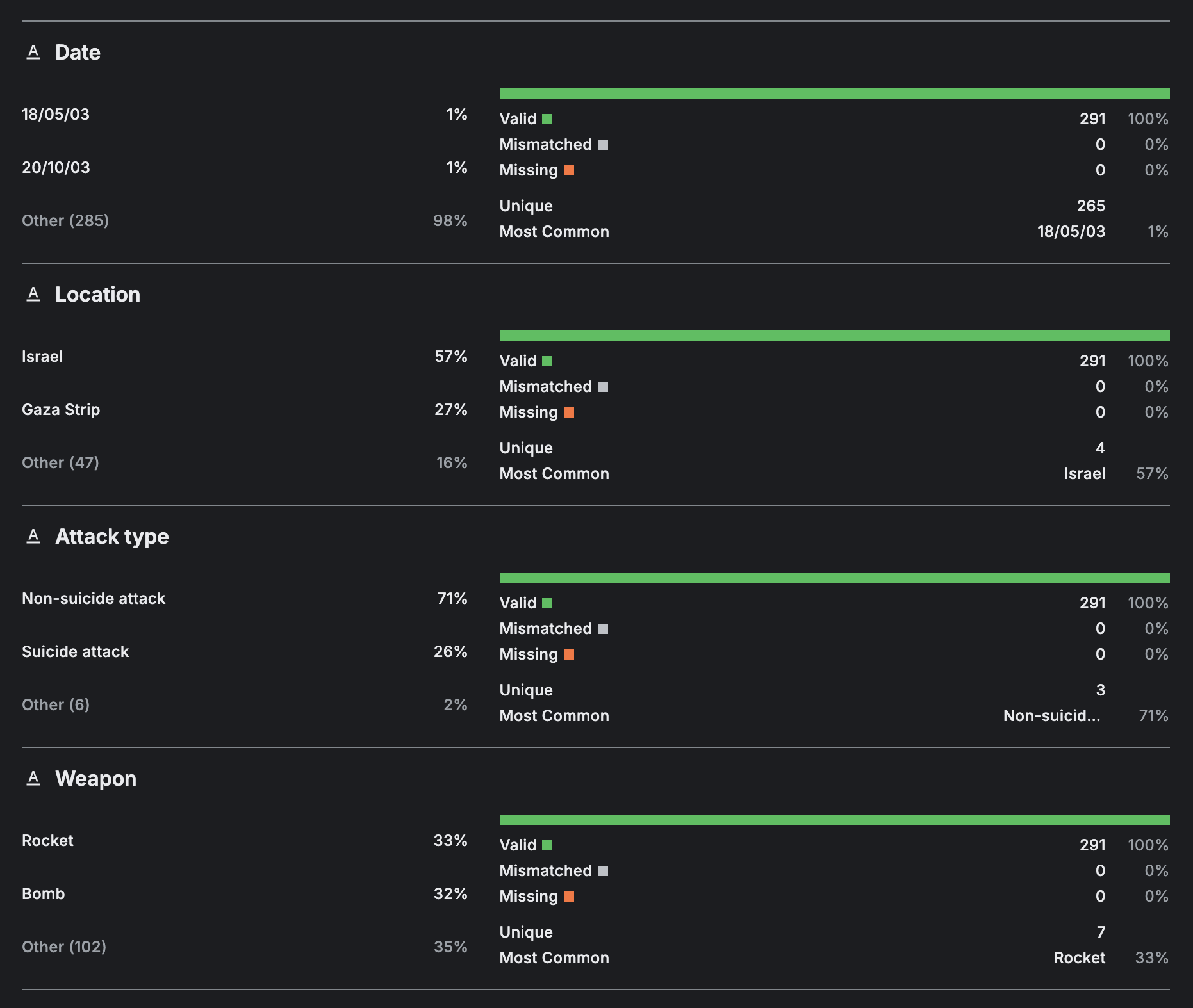Viewport: 1193px width, 1008px height.
Task: Select the Date column heading
Action: click(78, 53)
